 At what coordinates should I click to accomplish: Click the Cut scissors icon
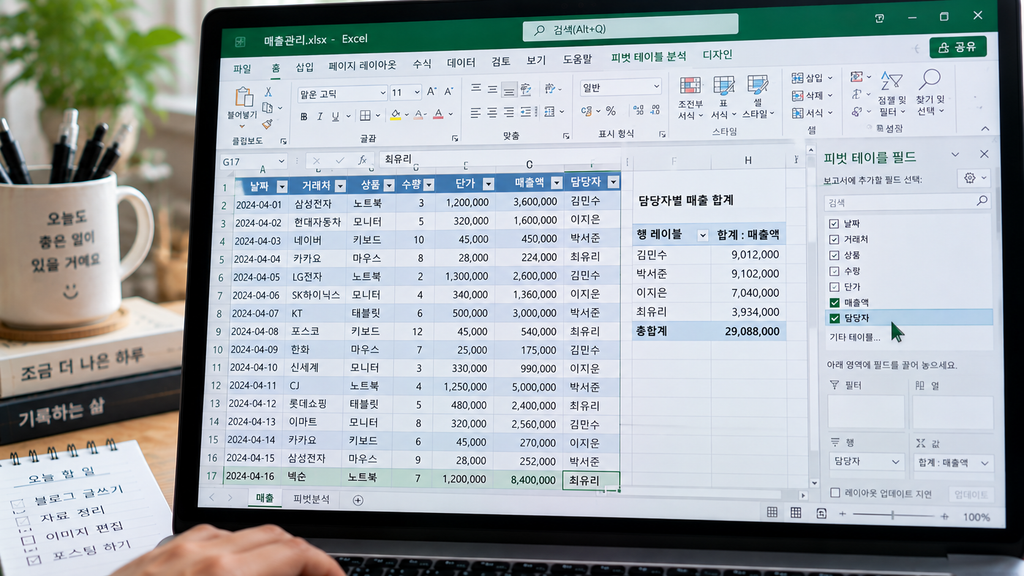[x=268, y=92]
